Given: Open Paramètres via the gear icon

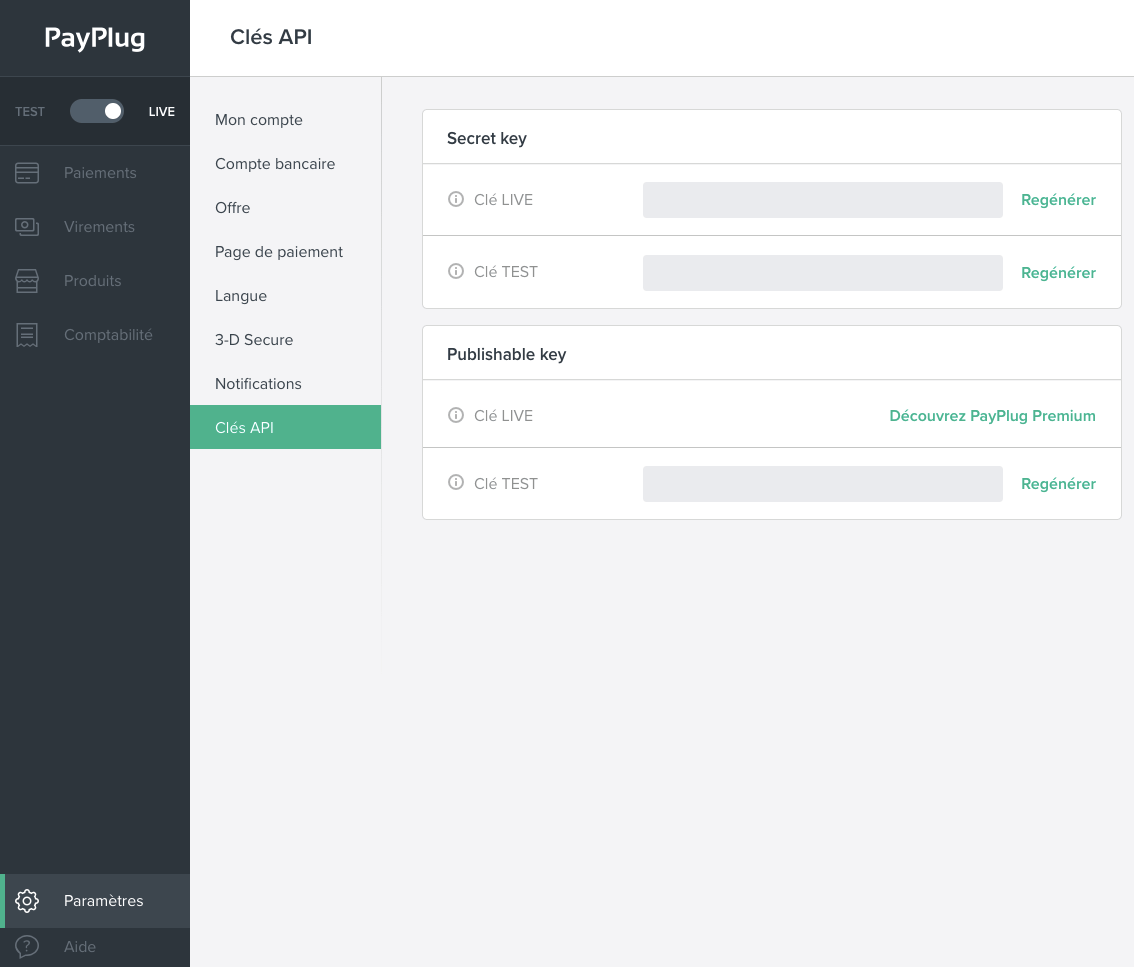Looking at the screenshot, I should pos(26,900).
